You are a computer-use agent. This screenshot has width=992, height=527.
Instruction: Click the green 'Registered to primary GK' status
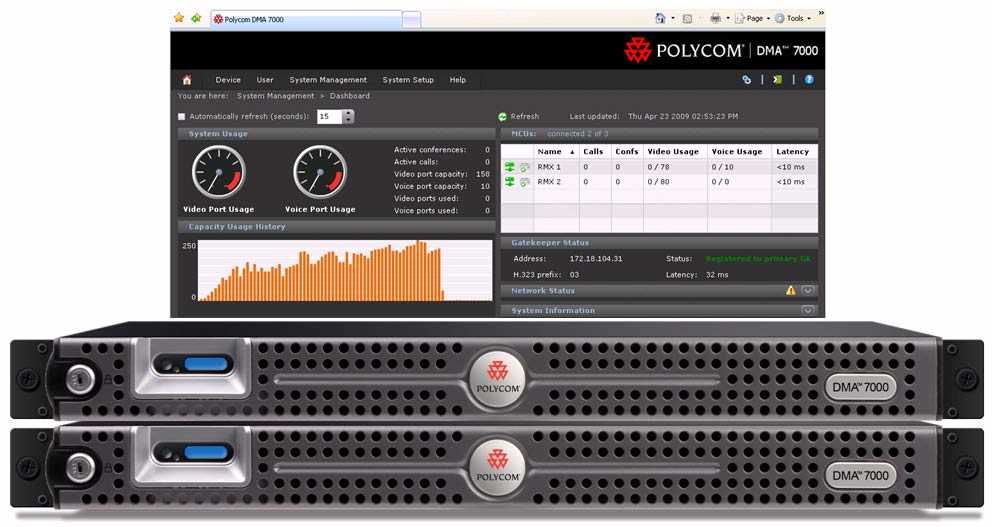758,259
